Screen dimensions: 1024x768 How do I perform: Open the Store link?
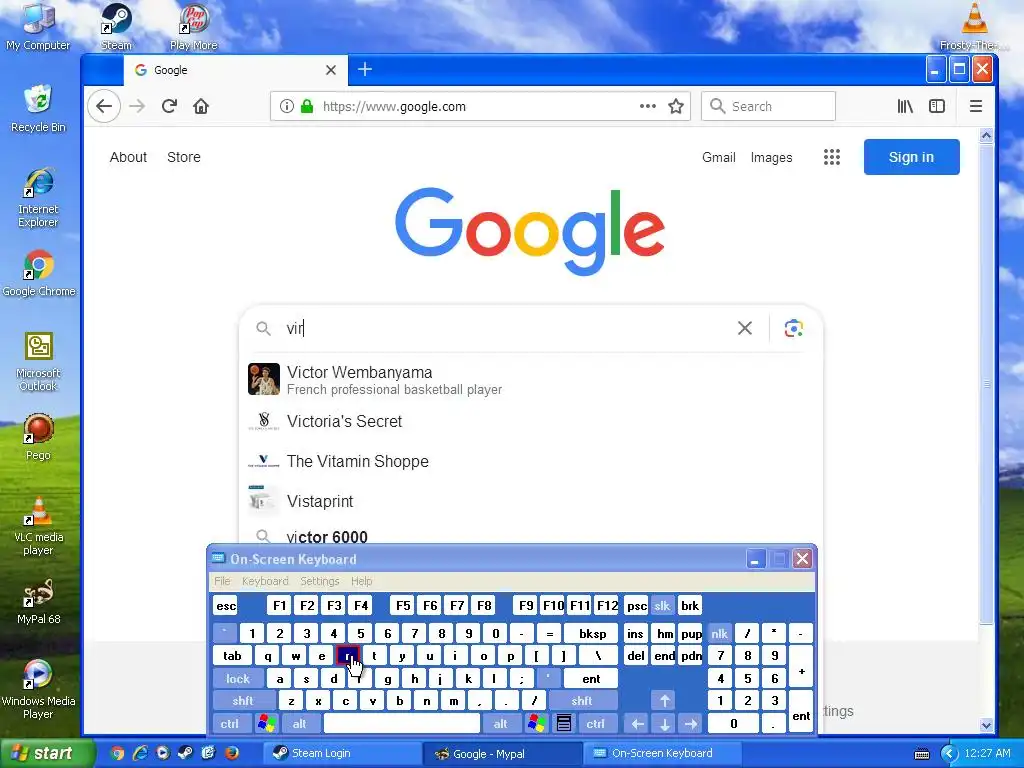184,157
